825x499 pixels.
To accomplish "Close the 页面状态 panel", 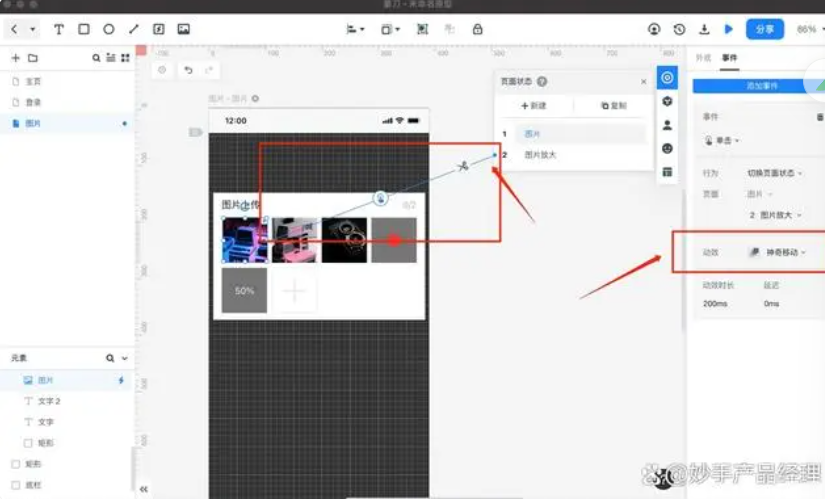I will (643, 82).
